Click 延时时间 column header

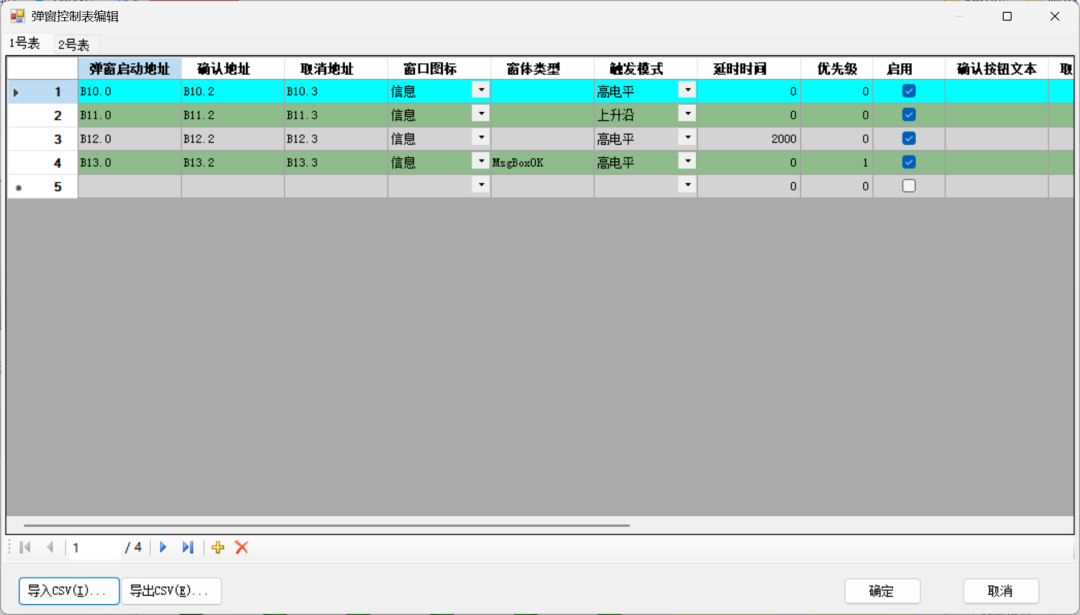[749, 69]
